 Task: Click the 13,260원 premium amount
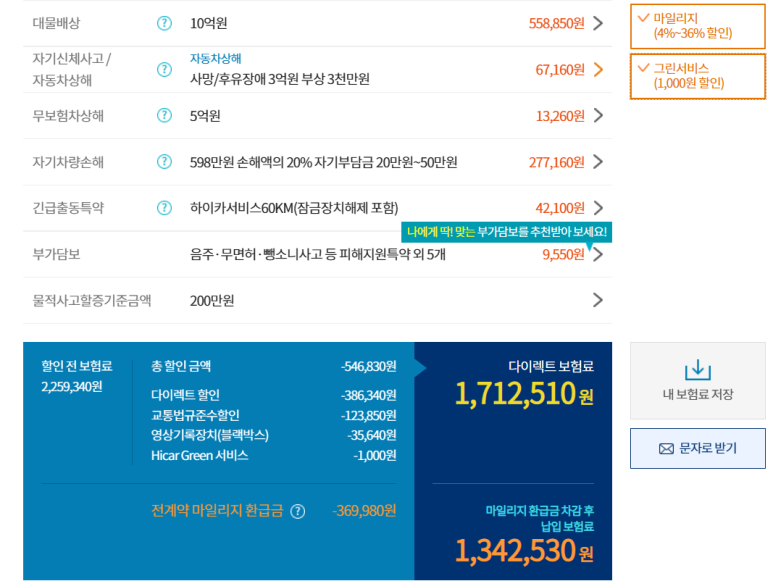point(560,116)
